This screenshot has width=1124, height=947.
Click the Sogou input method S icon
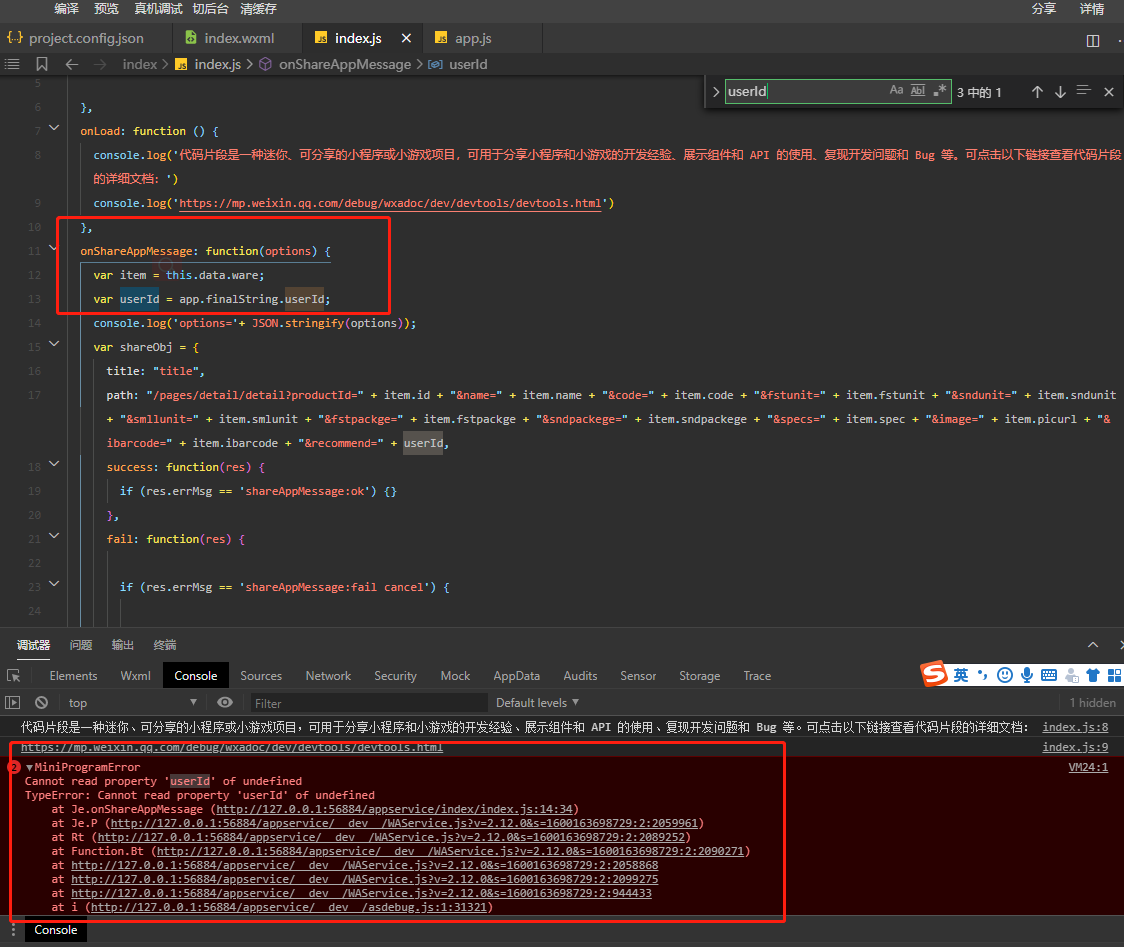[x=934, y=674]
